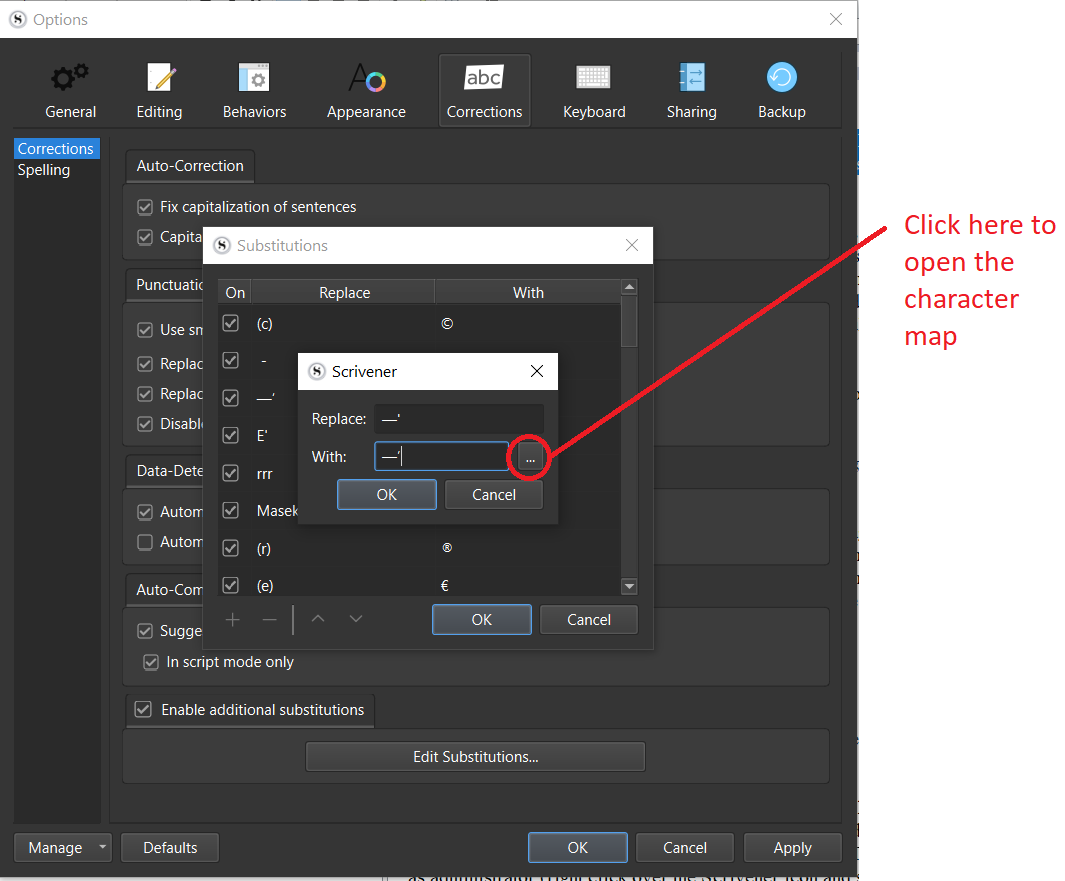Click the substitutions list scrollbar thumb
Viewport: 1065px width, 881px height.
click(x=630, y=321)
